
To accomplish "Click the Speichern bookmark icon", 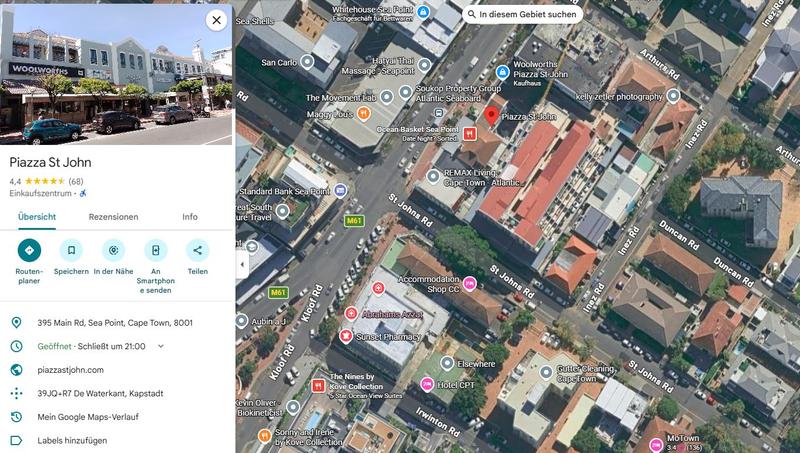I will (x=71, y=250).
